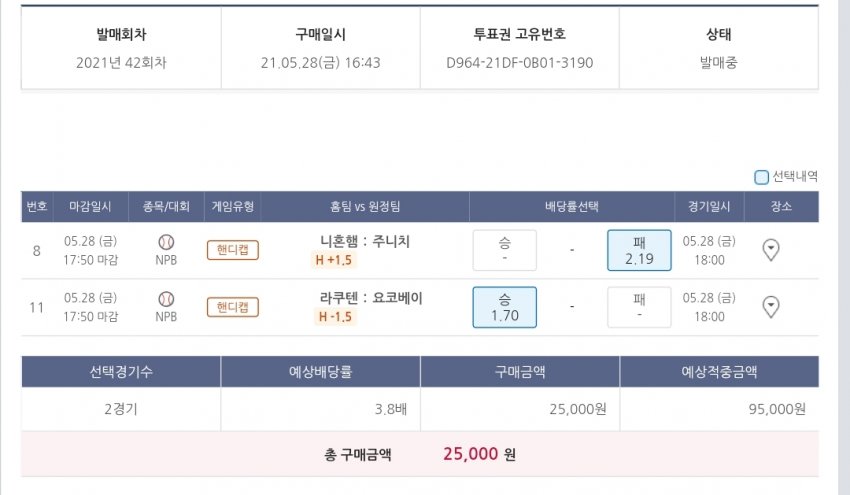Click the total purchase amount 25,000 원

pos(479,454)
